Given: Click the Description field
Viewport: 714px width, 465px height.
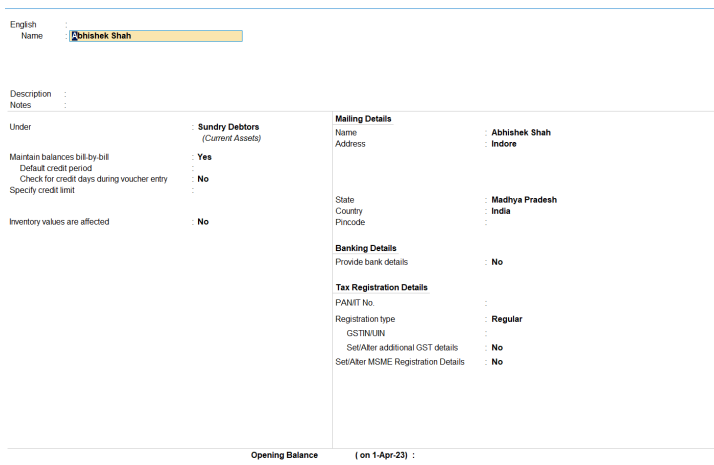Looking at the screenshot, I should 150,94.
